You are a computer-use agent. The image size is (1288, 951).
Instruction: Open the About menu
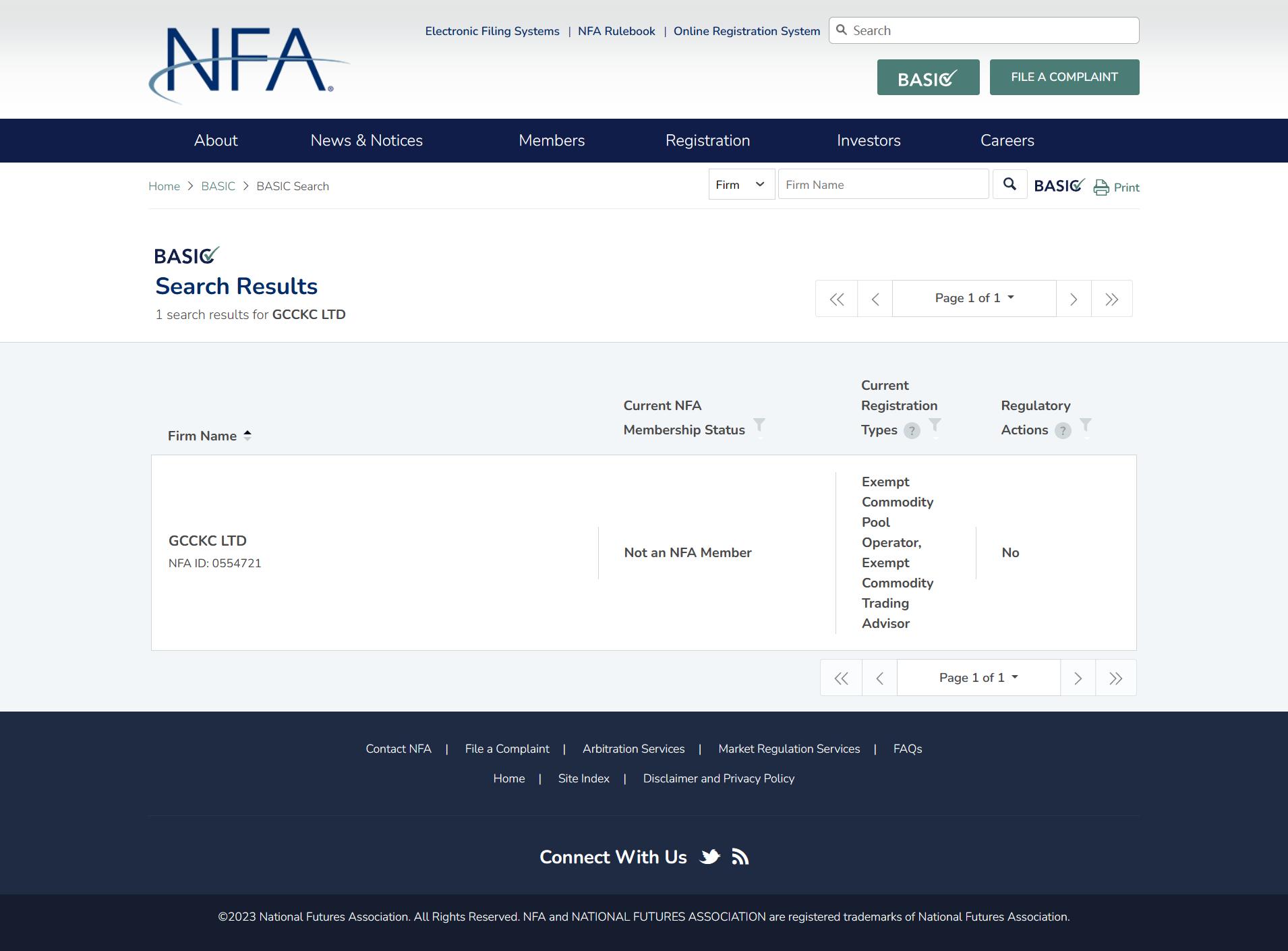coord(216,140)
